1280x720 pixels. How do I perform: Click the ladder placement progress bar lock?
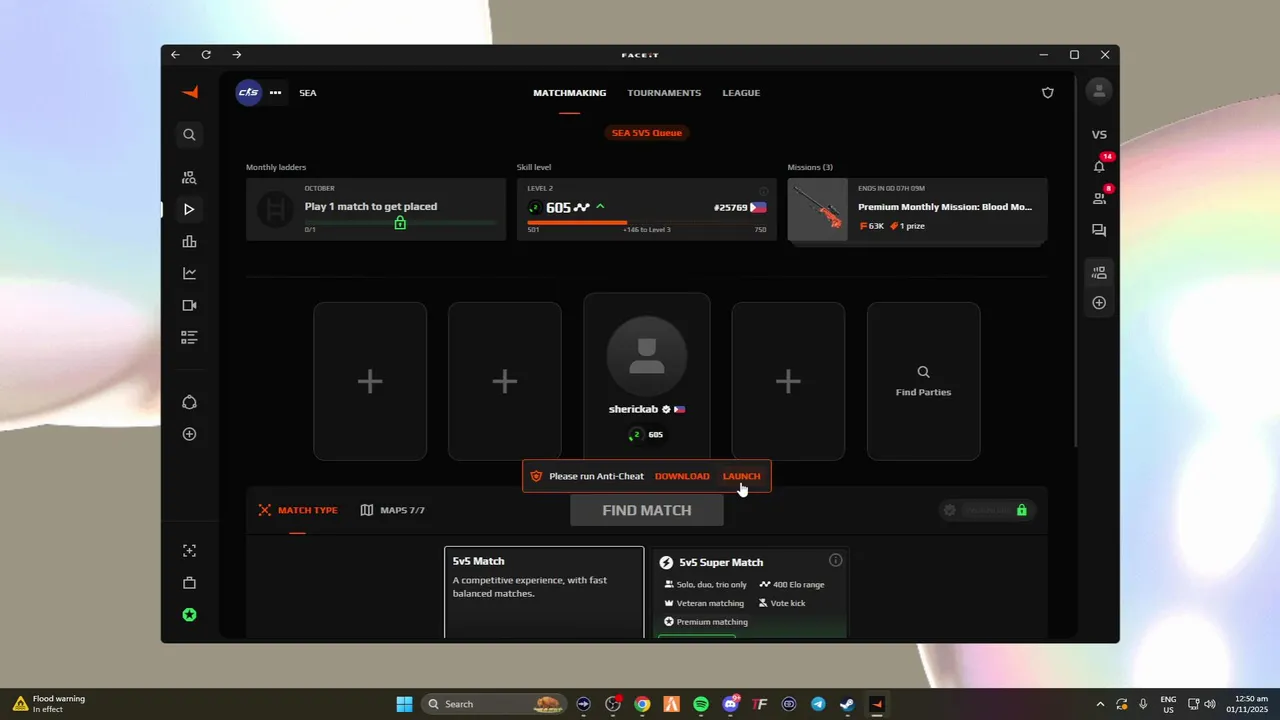400,222
